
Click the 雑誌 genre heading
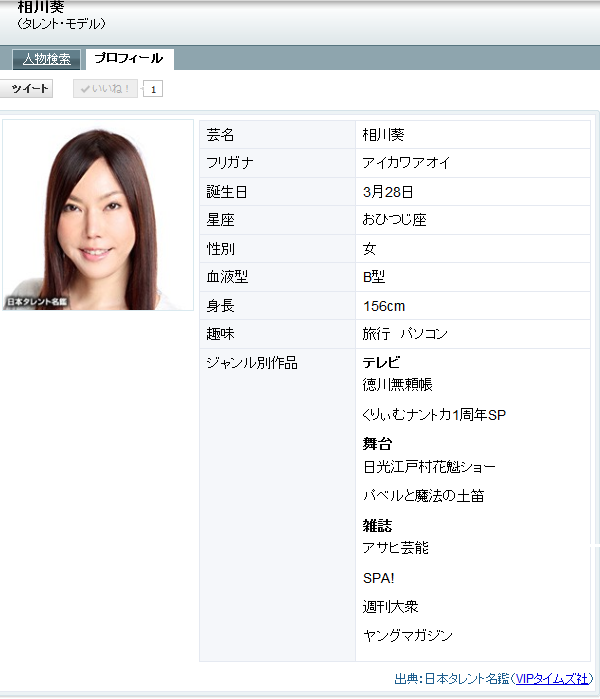pos(377,526)
